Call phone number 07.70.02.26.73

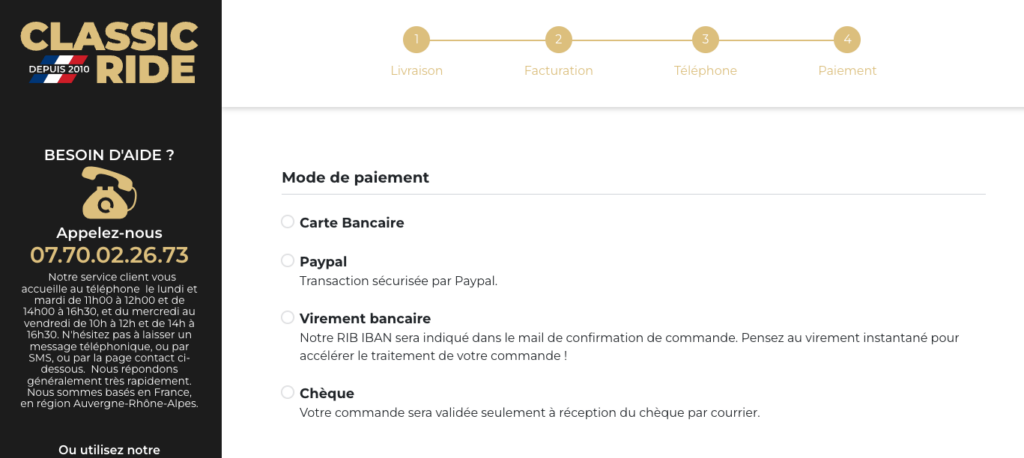[x=109, y=255]
